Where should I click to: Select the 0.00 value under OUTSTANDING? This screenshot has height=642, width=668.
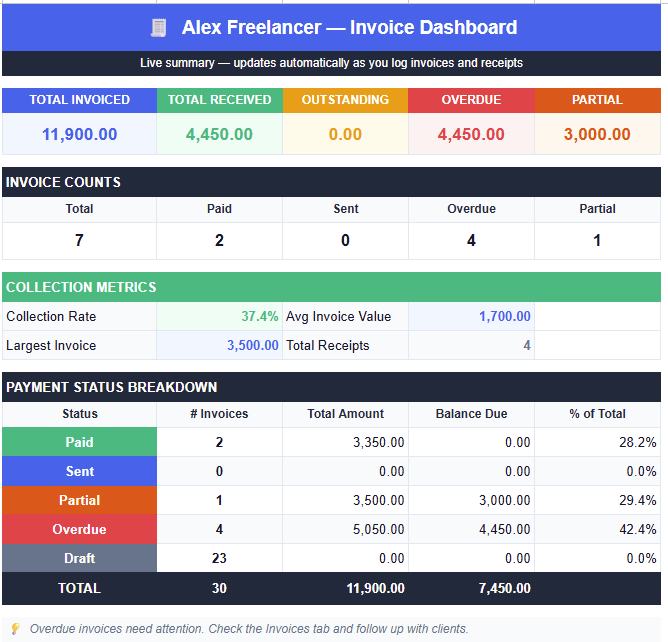(345, 134)
